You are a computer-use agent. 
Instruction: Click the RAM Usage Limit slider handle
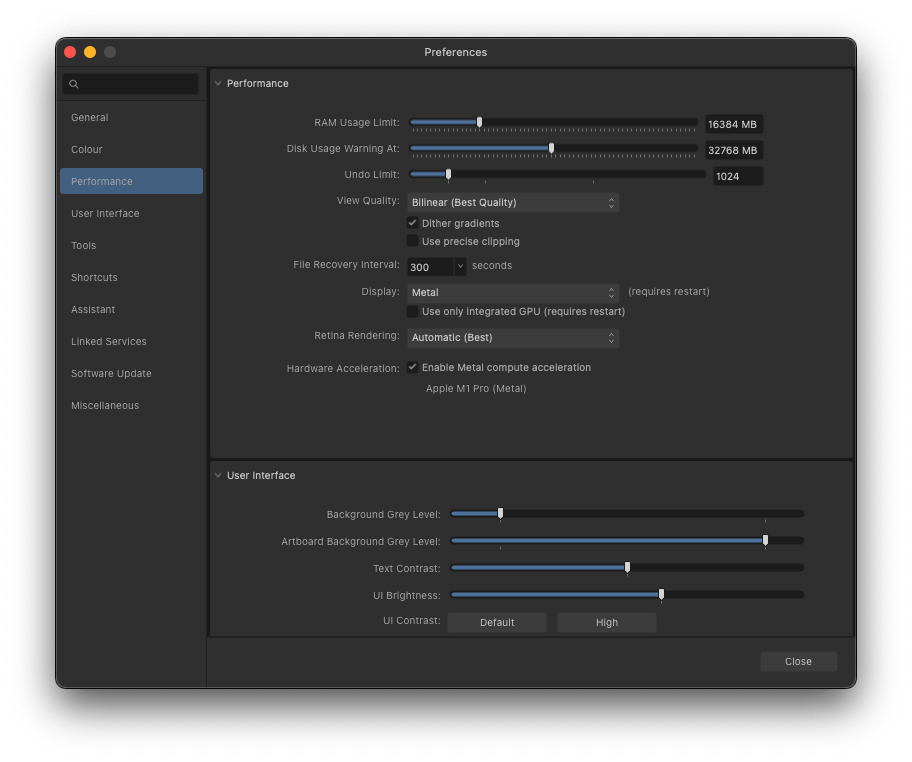click(x=479, y=122)
